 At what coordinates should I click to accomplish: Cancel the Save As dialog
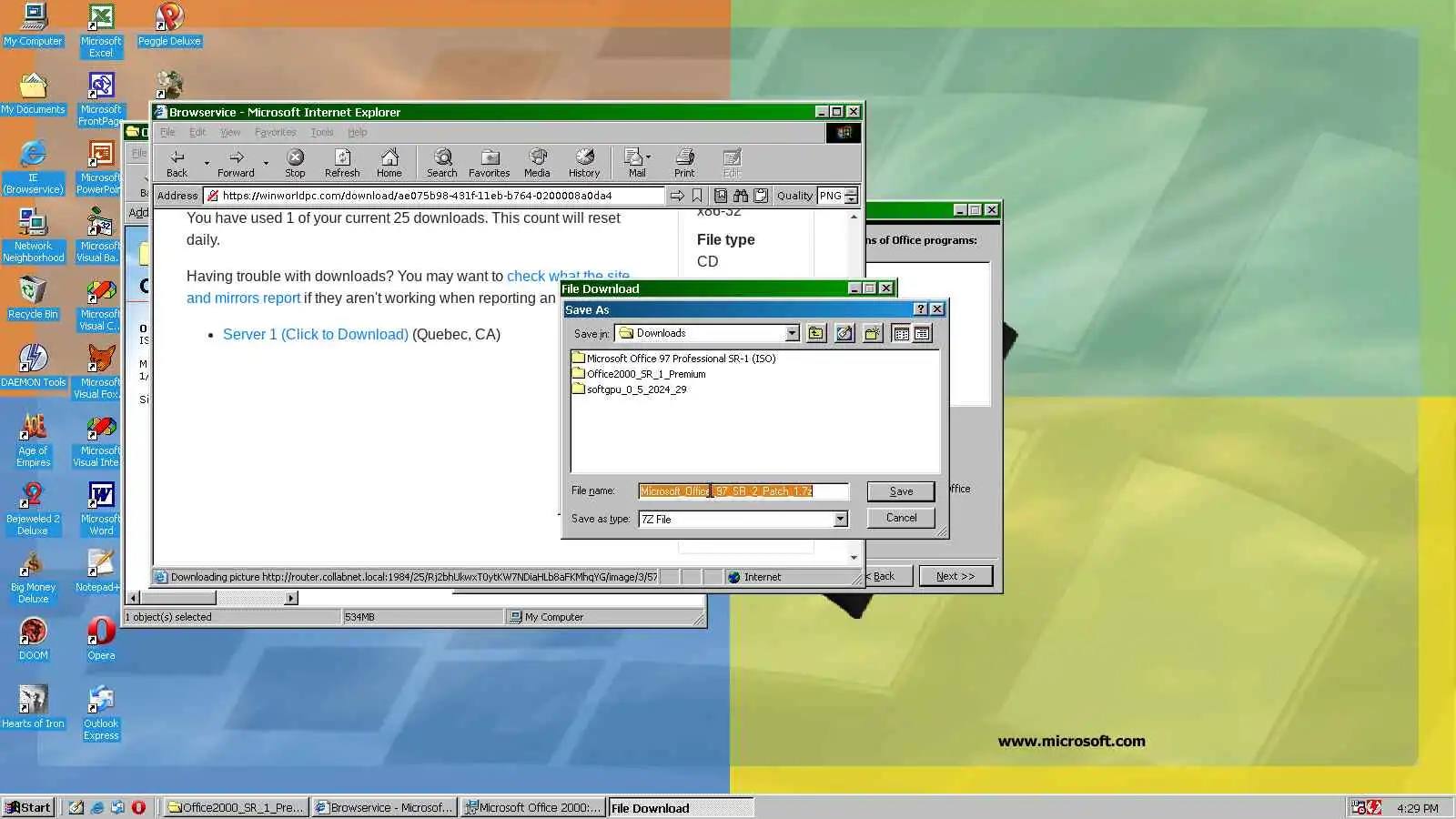point(901,518)
